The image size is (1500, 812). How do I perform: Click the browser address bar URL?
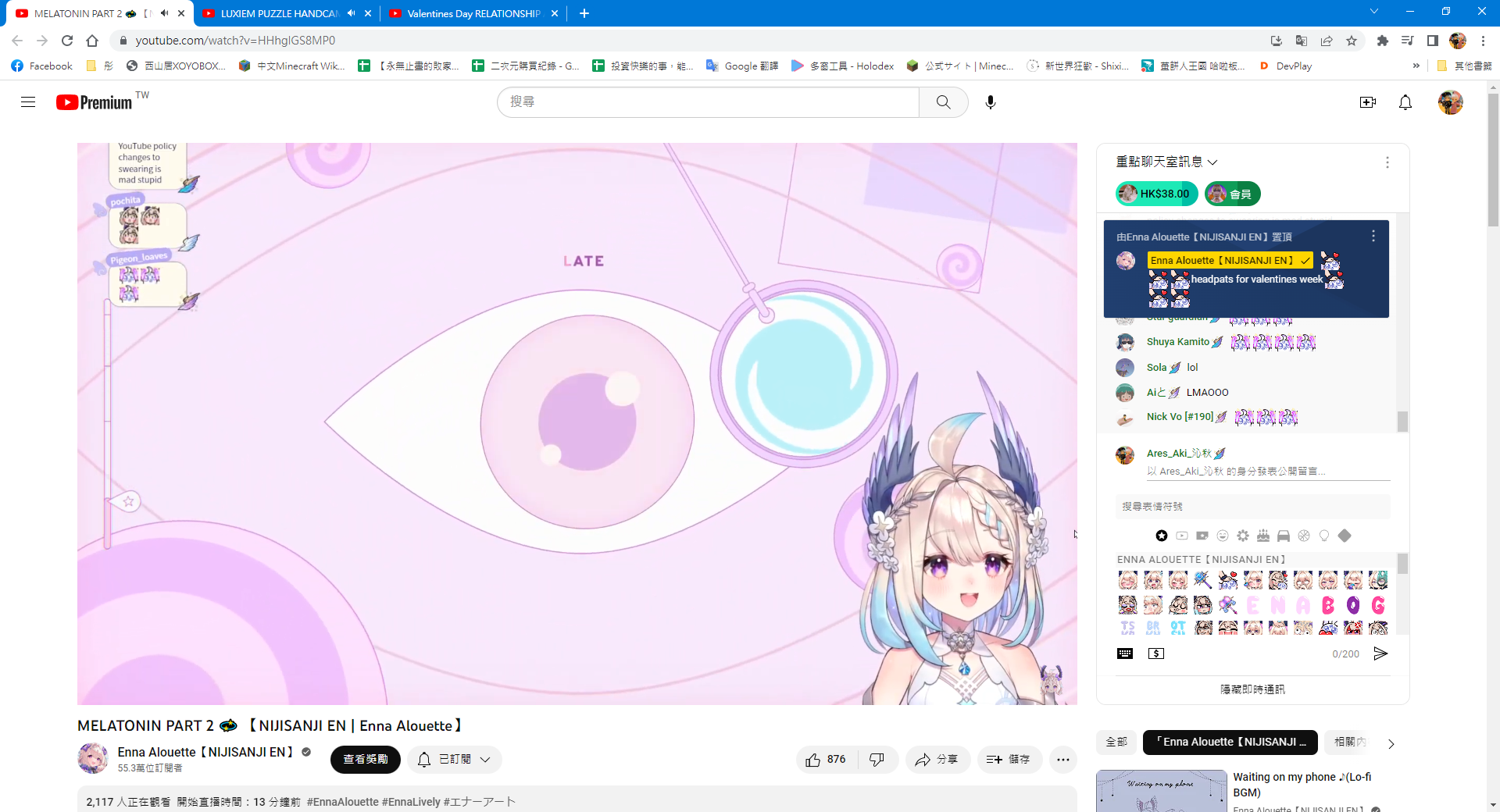click(x=235, y=41)
